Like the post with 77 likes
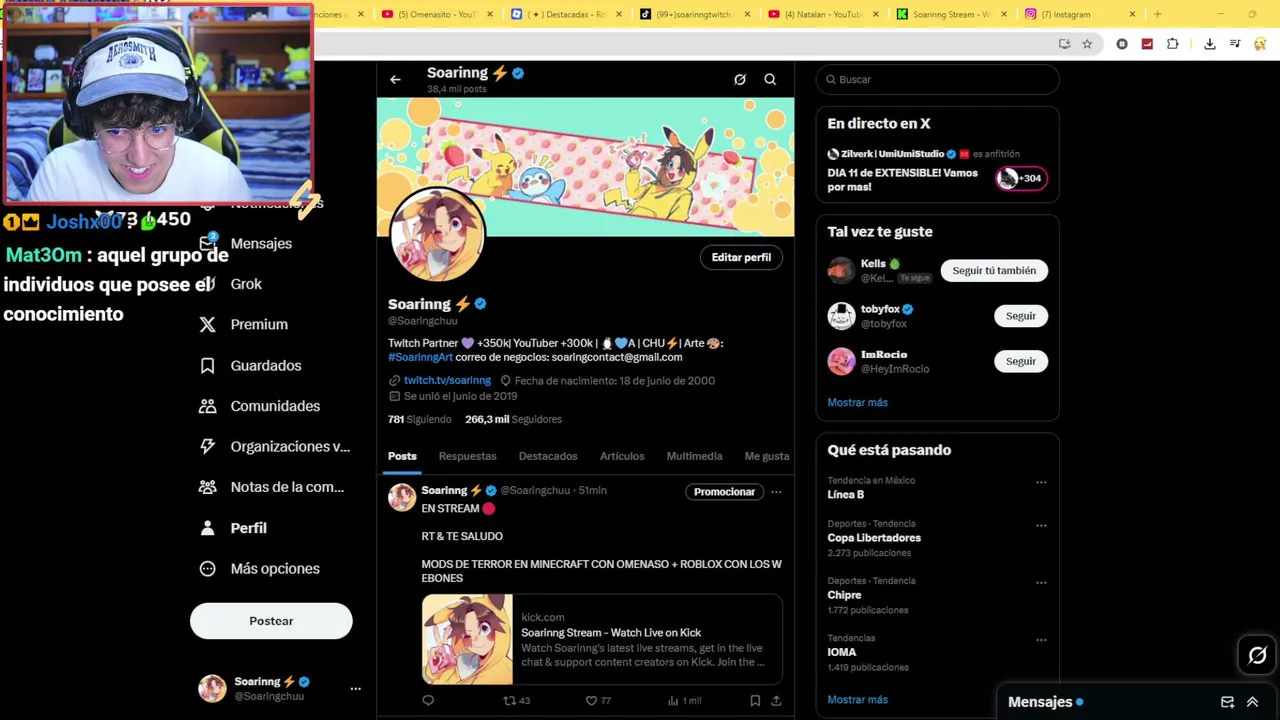Screen dimensions: 1280x720 [598, 700]
